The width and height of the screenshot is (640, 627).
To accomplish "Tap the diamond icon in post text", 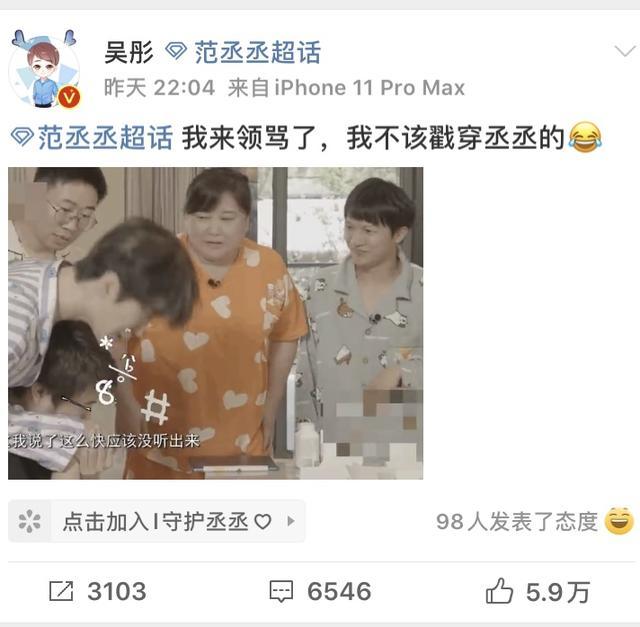I will pos(22,137).
